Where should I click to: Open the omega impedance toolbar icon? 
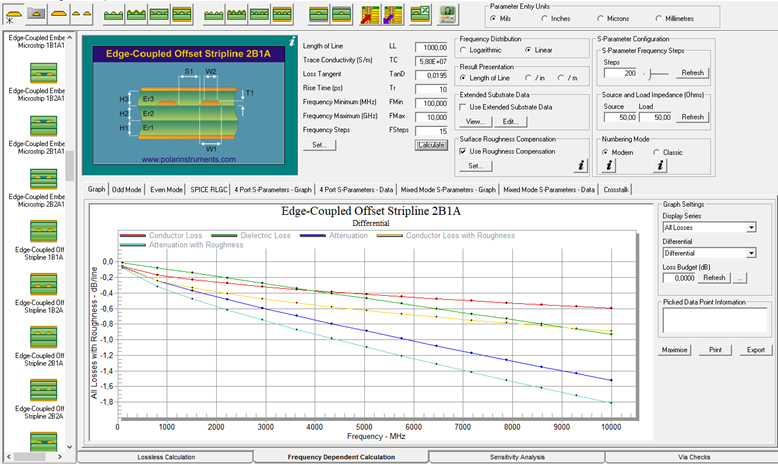[x=448, y=15]
